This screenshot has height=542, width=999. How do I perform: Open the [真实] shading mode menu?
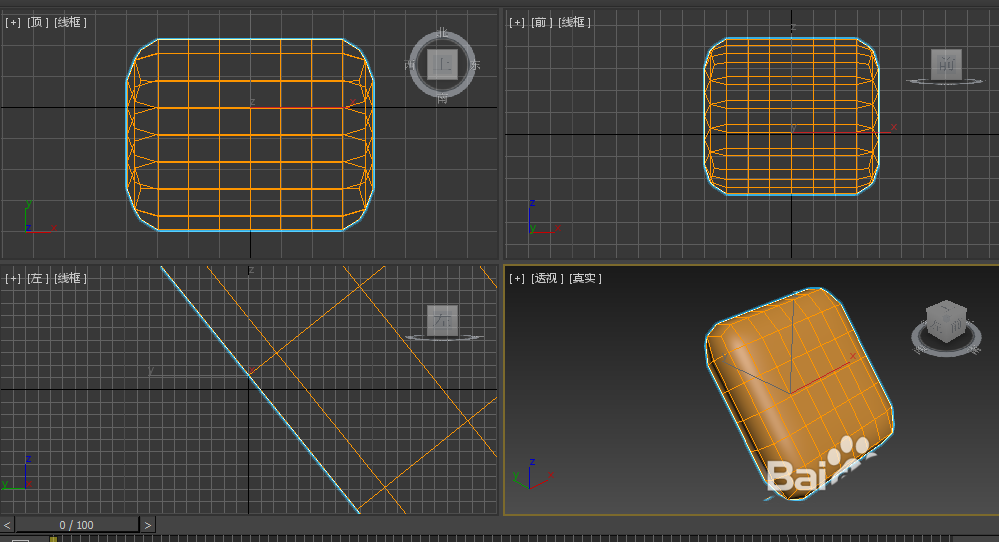pyautogui.click(x=586, y=278)
